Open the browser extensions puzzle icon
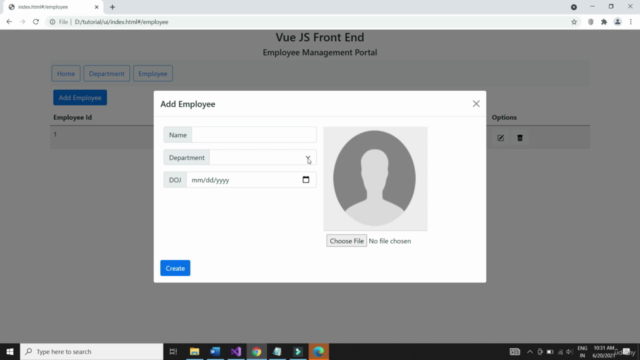The width and height of the screenshot is (640, 360). [604, 22]
